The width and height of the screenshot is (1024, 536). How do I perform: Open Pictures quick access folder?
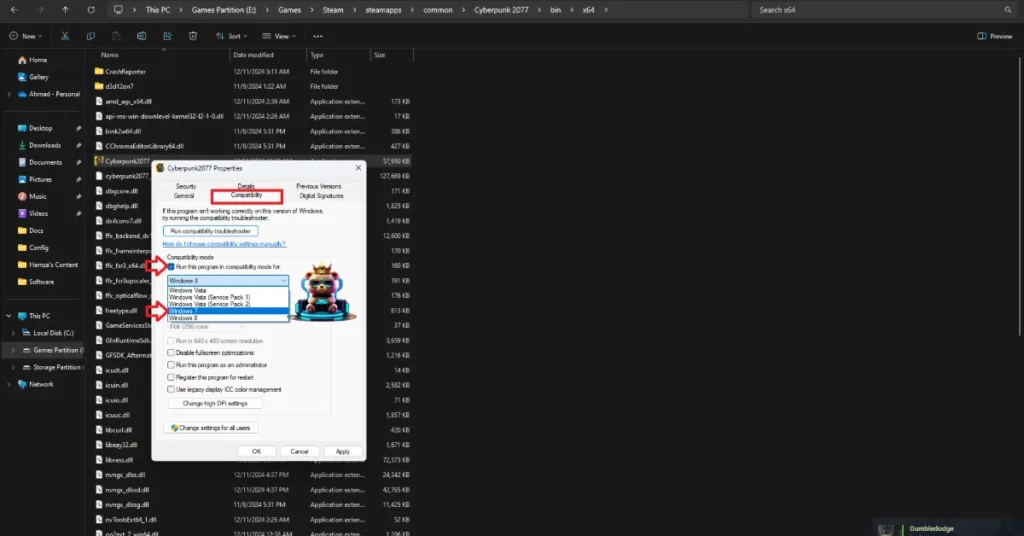click(x=40, y=180)
